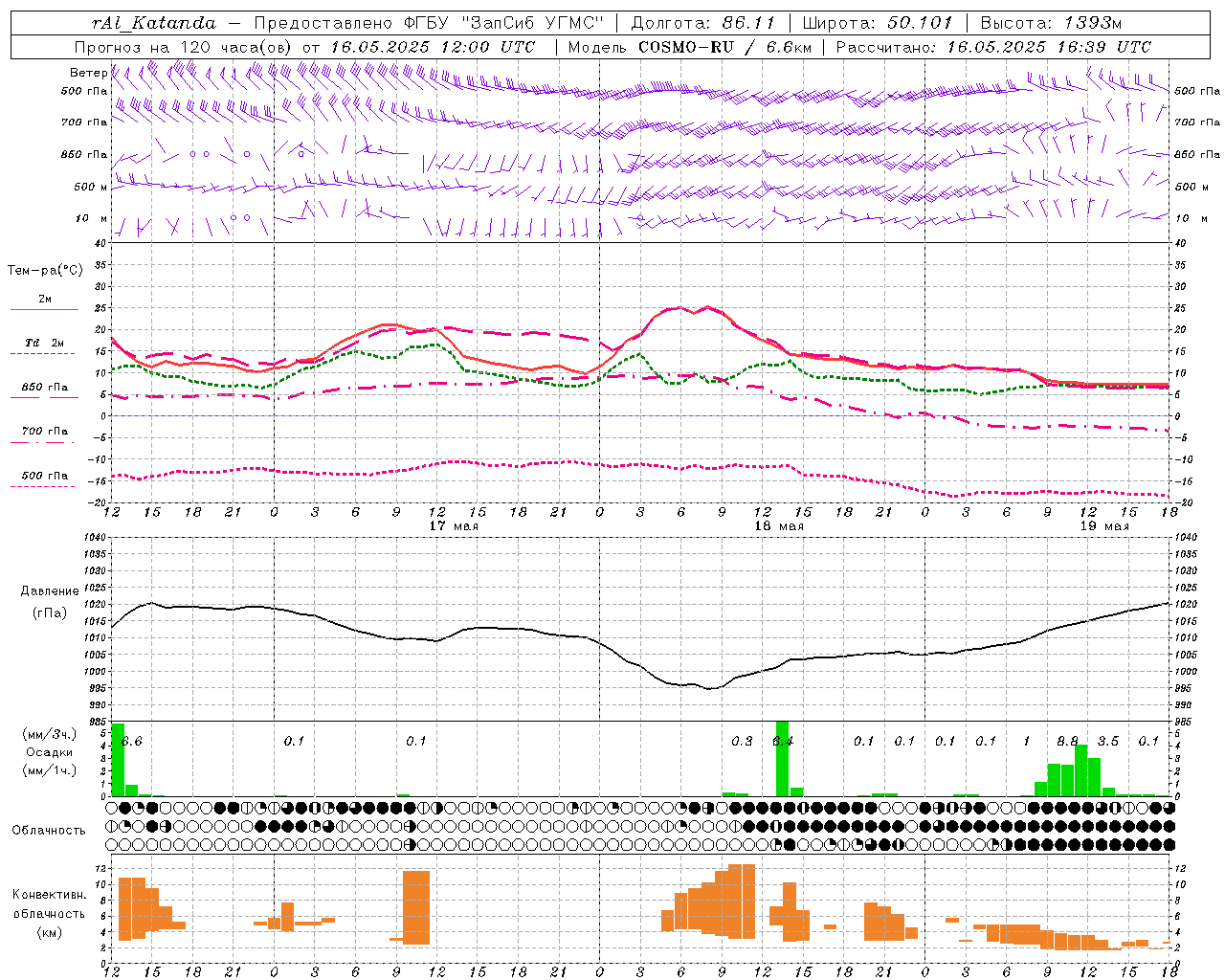Click the 3.5 precipitation total value
1225x980 pixels.
click(x=1107, y=741)
